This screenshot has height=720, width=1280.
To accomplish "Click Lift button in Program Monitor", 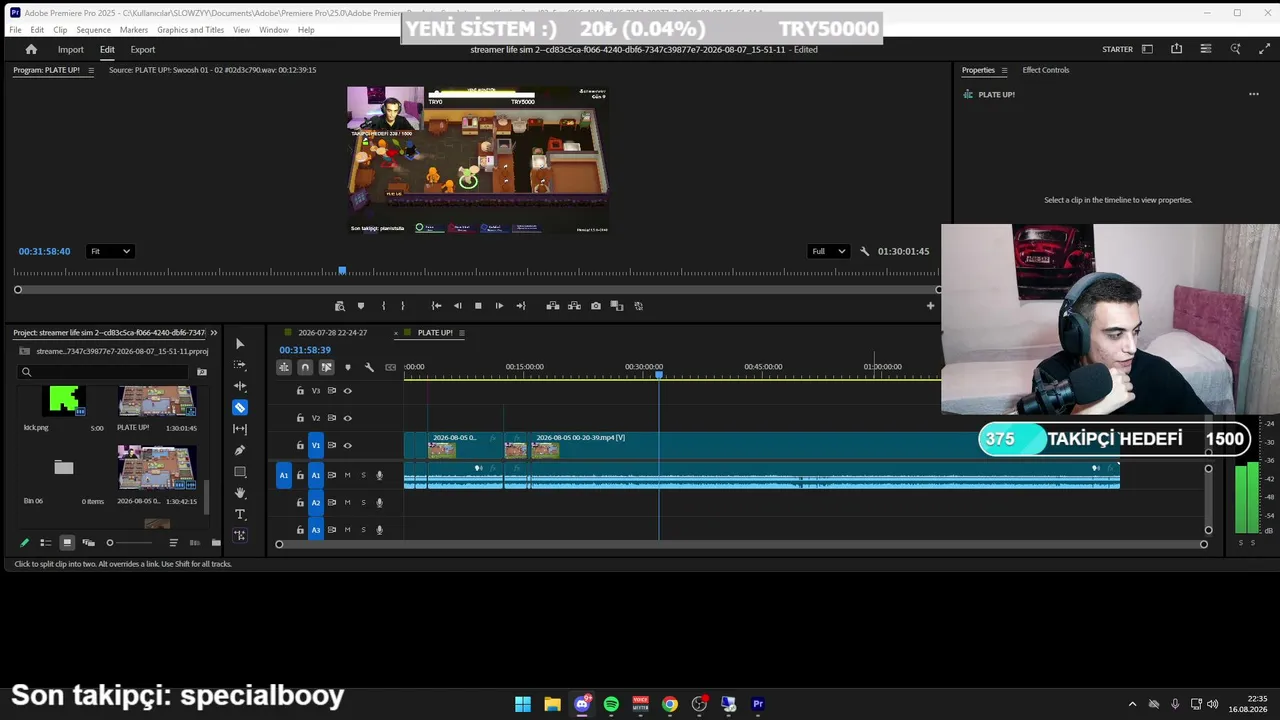I will [x=553, y=306].
